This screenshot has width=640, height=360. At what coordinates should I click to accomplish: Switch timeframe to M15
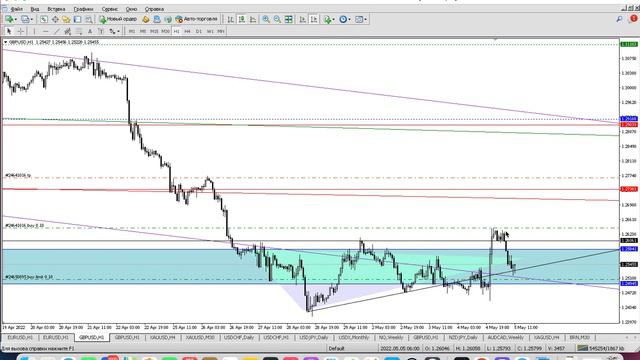154,31
